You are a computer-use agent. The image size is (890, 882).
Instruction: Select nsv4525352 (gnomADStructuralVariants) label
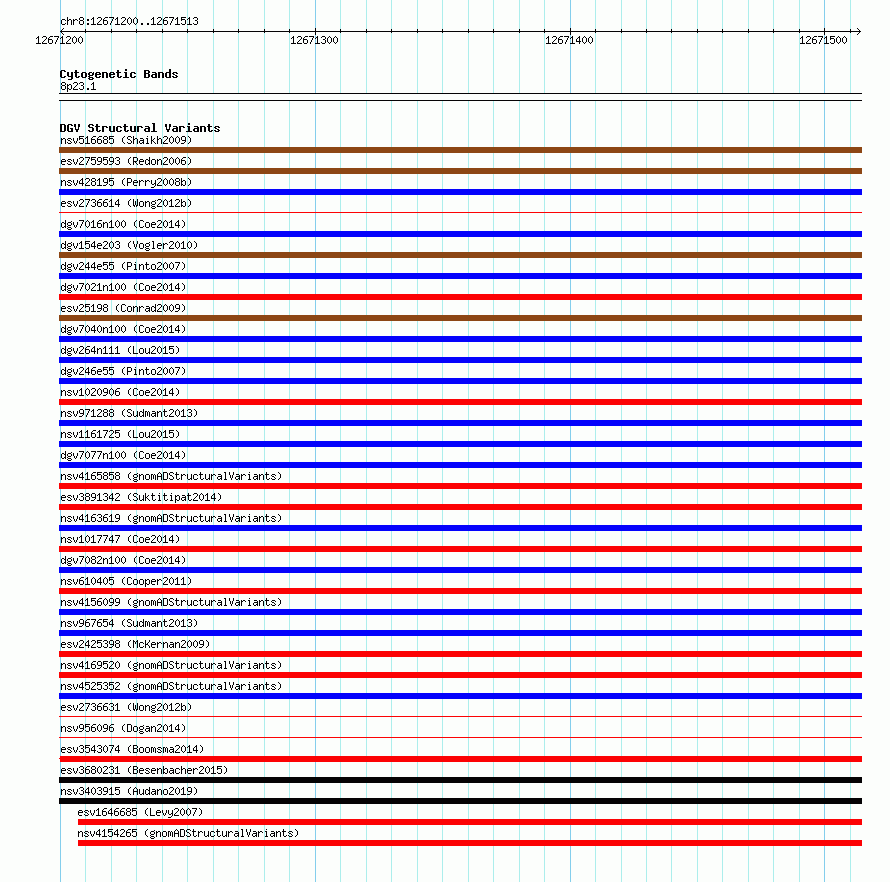pyautogui.click(x=171, y=686)
